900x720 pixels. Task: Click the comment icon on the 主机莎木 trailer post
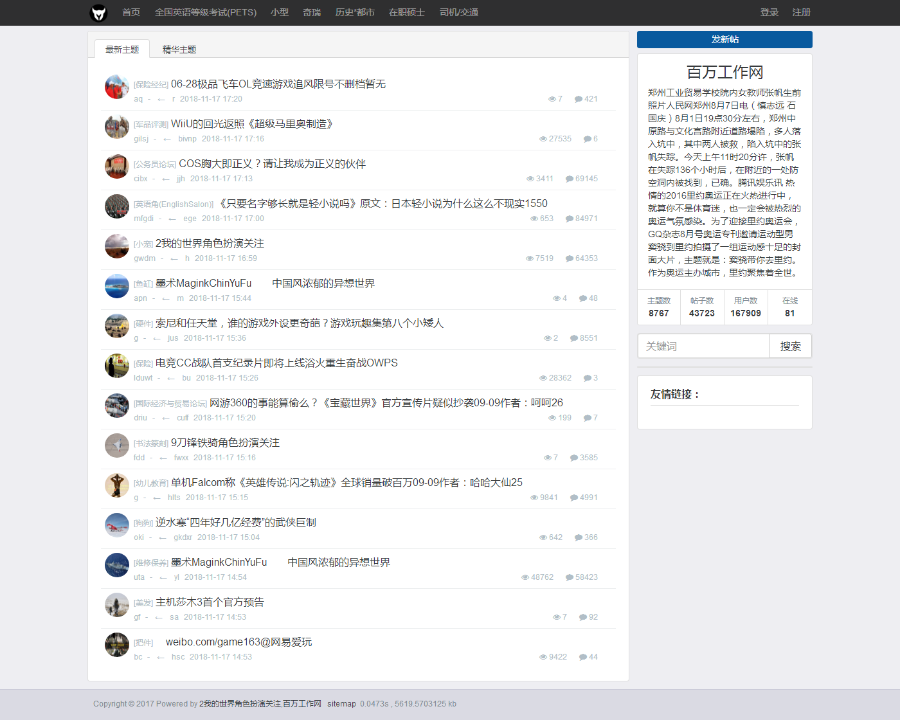coord(583,616)
